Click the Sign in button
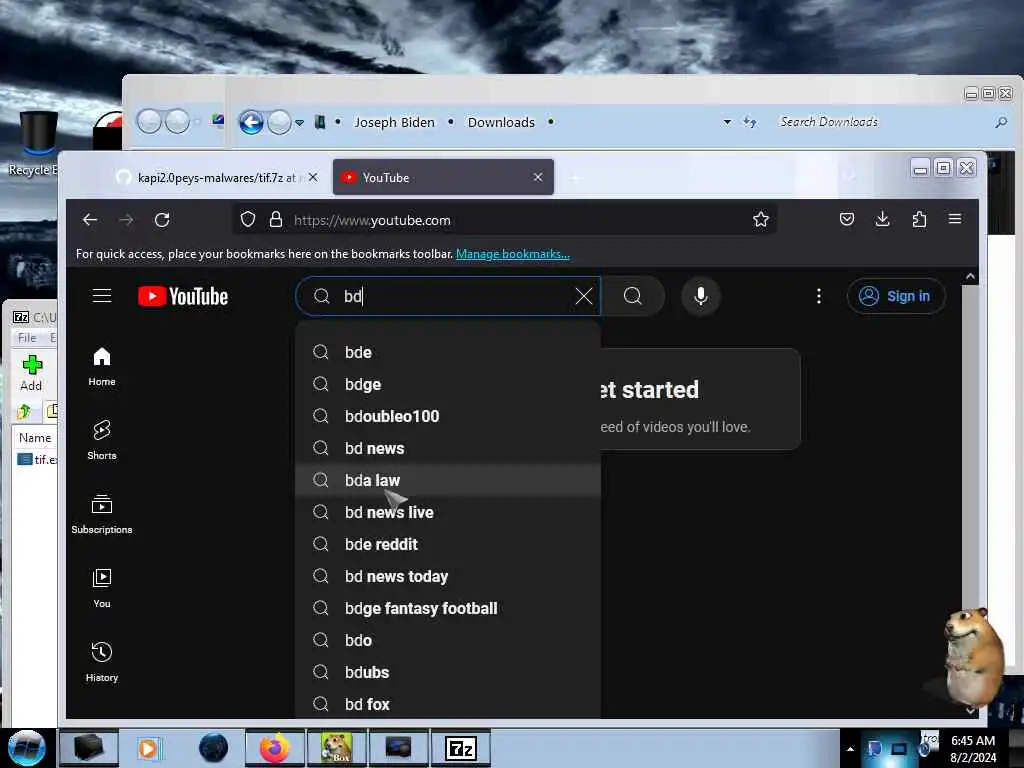Image resolution: width=1024 pixels, height=768 pixels. tap(895, 296)
